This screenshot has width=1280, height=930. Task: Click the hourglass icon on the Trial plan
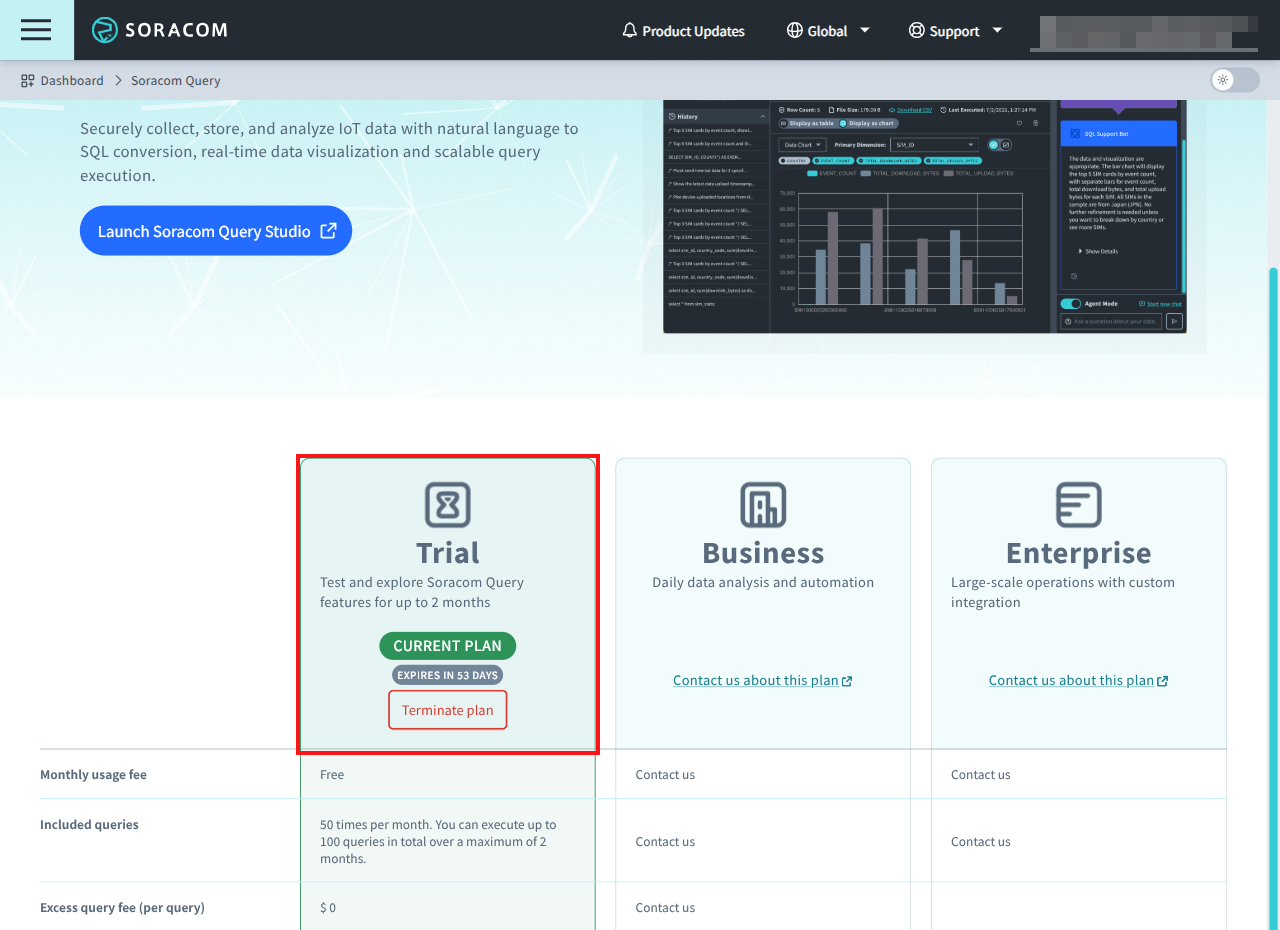click(447, 505)
